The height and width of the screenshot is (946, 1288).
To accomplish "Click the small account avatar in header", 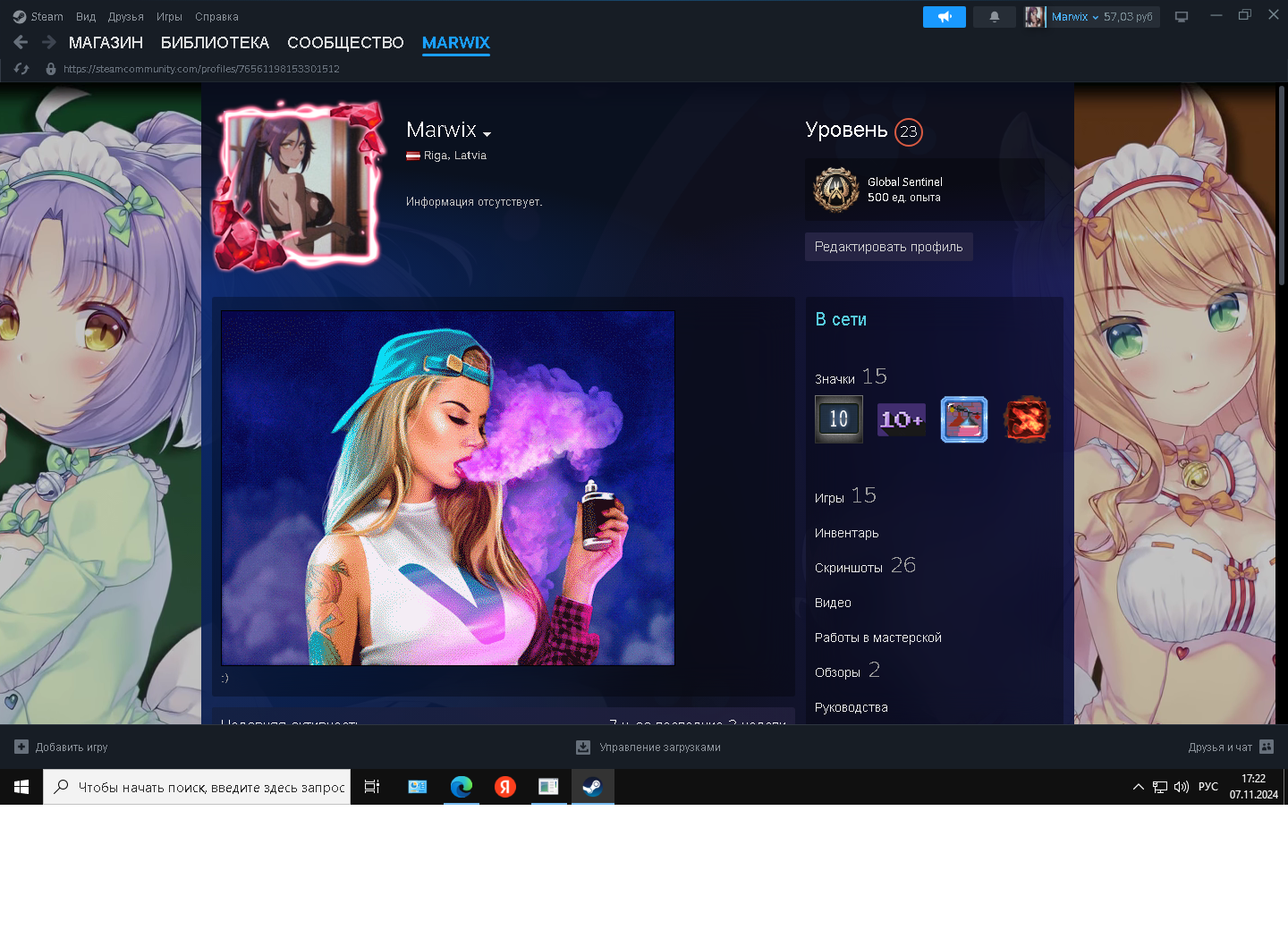I will point(1035,17).
